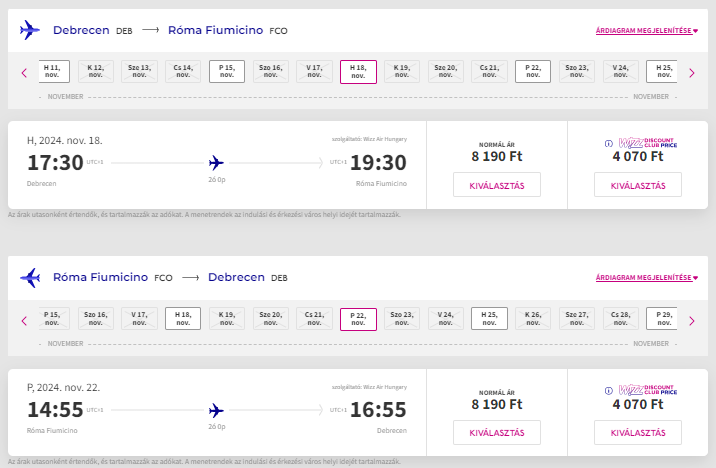Click next dates arrow for return flight
The width and height of the screenshot is (716, 468).
pos(691,320)
